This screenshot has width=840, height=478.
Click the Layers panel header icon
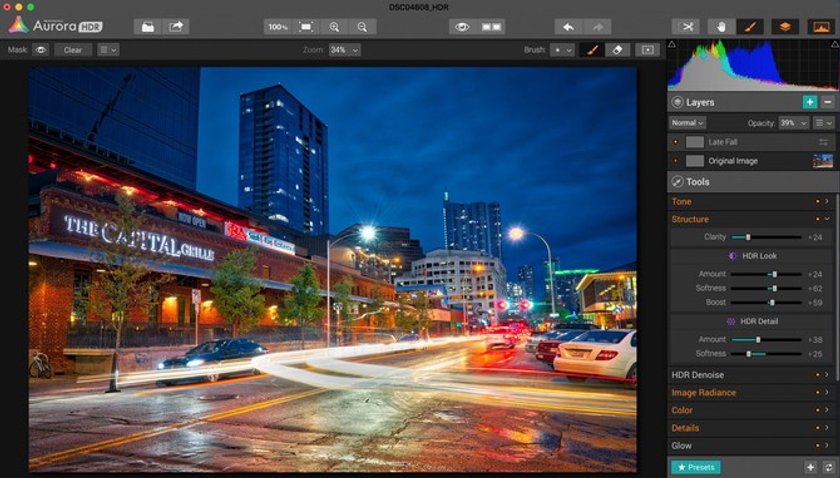click(678, 102)
